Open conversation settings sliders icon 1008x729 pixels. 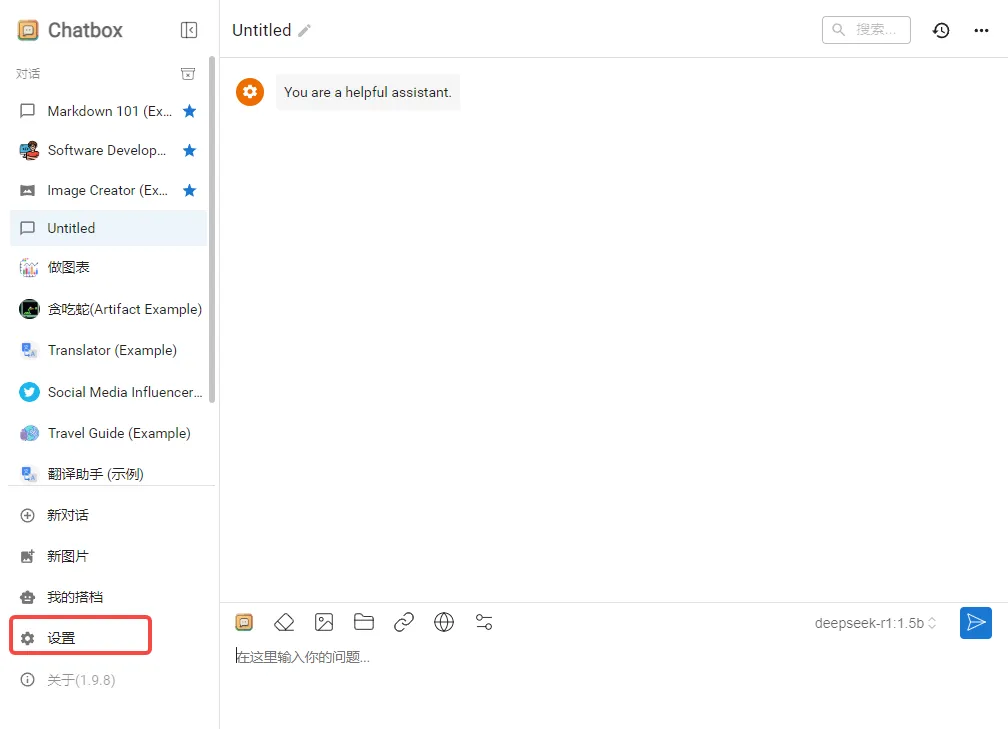484,622
